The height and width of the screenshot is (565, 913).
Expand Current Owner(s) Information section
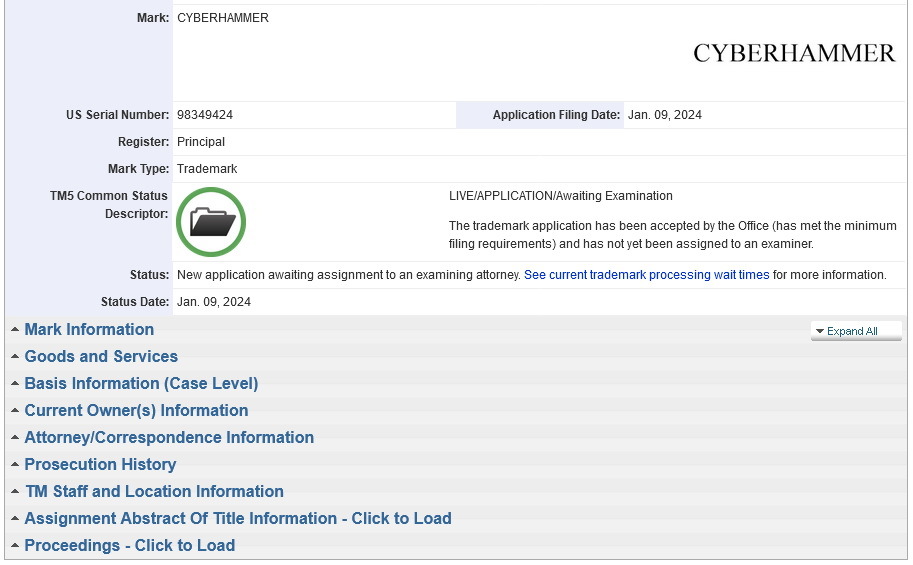(136, 411)
